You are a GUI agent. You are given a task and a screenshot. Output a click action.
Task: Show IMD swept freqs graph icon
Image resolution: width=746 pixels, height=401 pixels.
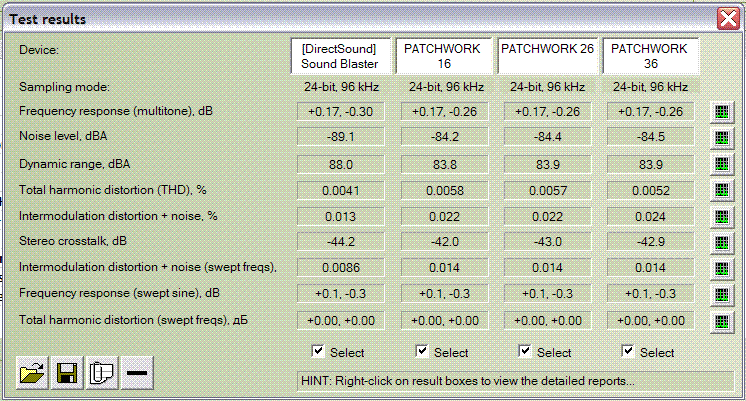pyautogui.click(x=722, y=268)
